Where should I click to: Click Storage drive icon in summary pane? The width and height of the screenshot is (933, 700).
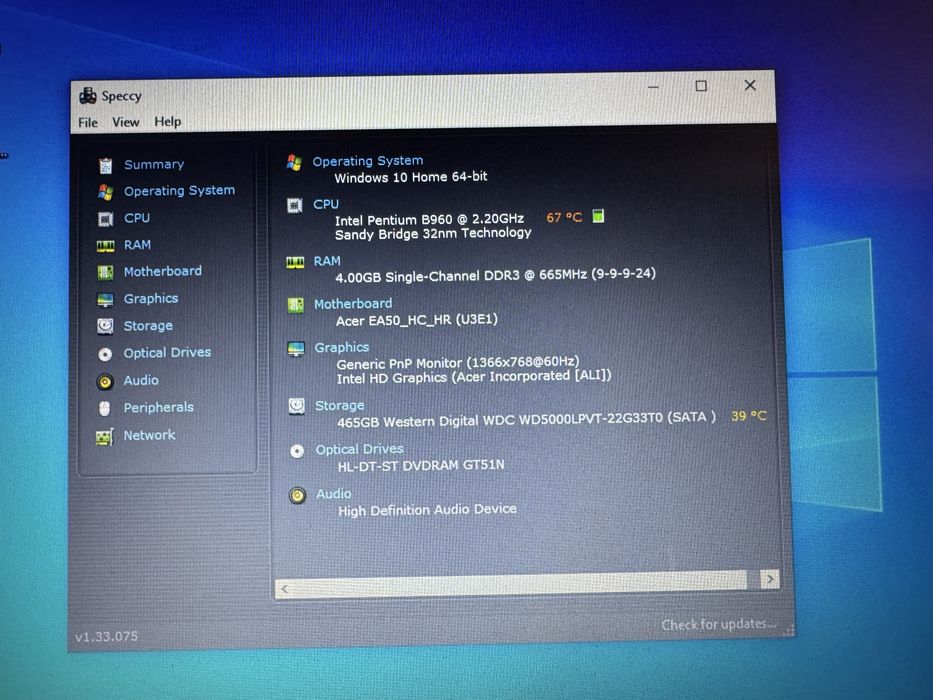[296, 407]
